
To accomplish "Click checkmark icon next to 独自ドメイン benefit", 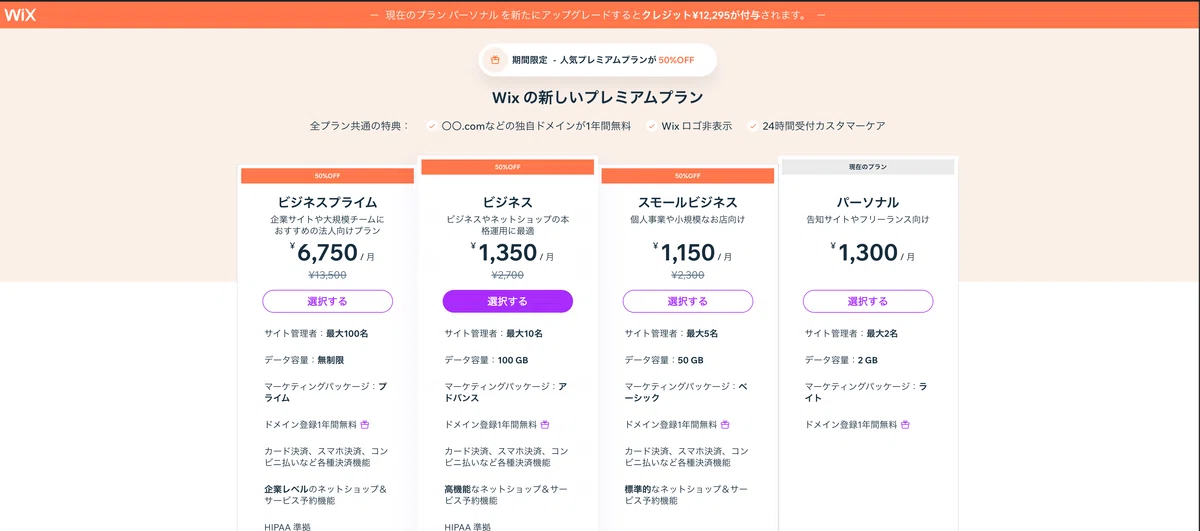I will 431,126.
